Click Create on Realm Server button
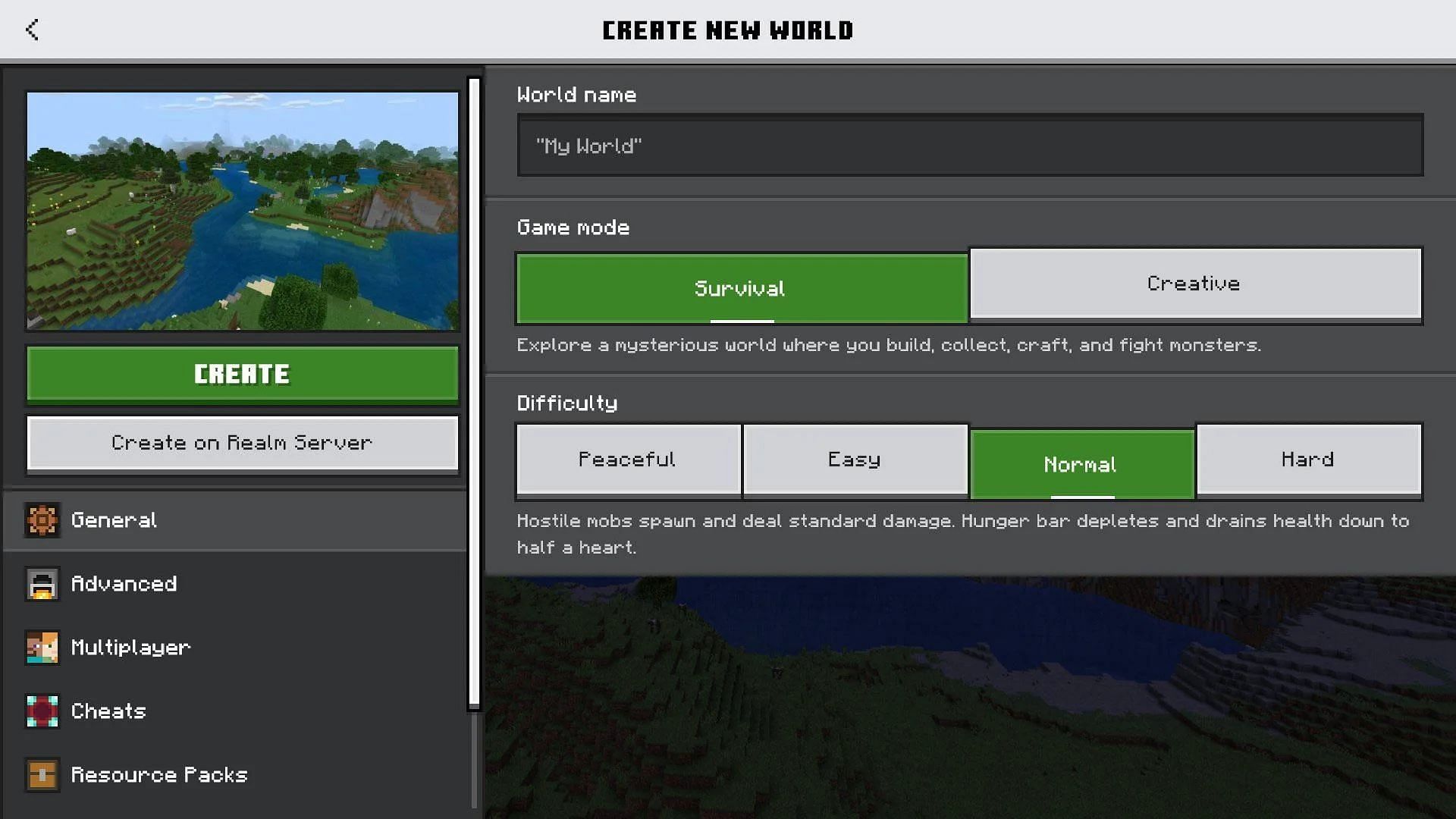This screenshot has width=1456, height=819. [242, 443]
